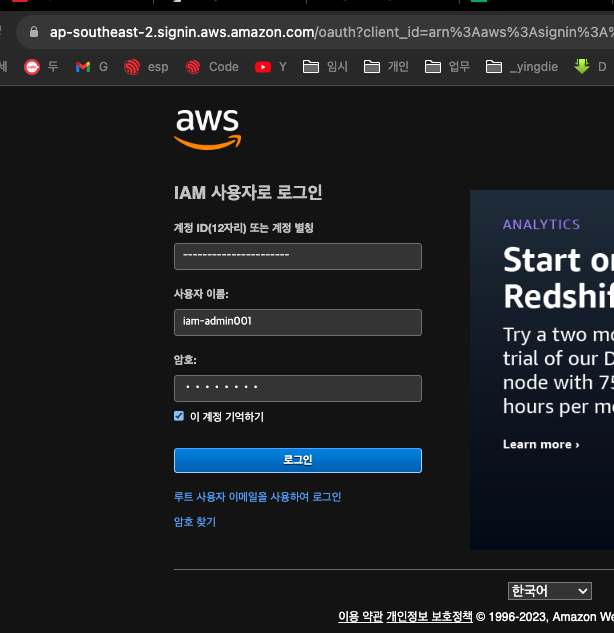This screenshot has height=633, width=614.
Task: Open the 개인정보 보호정책 link
Action: point(429,616)
